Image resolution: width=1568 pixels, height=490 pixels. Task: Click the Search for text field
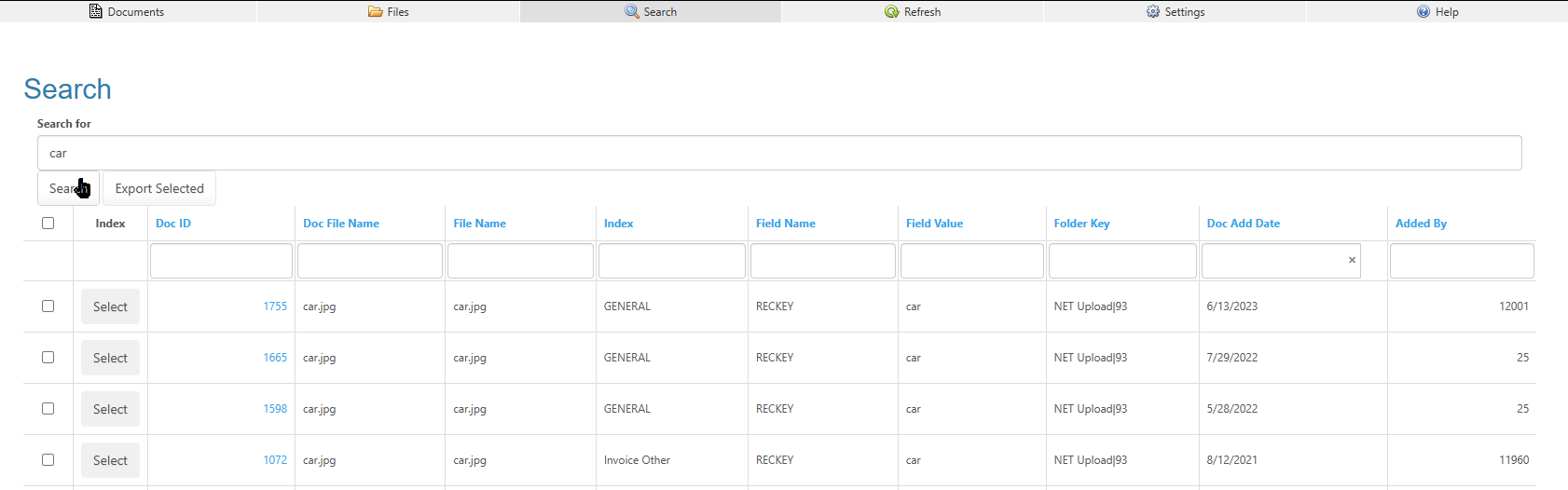tap(778, 153)
